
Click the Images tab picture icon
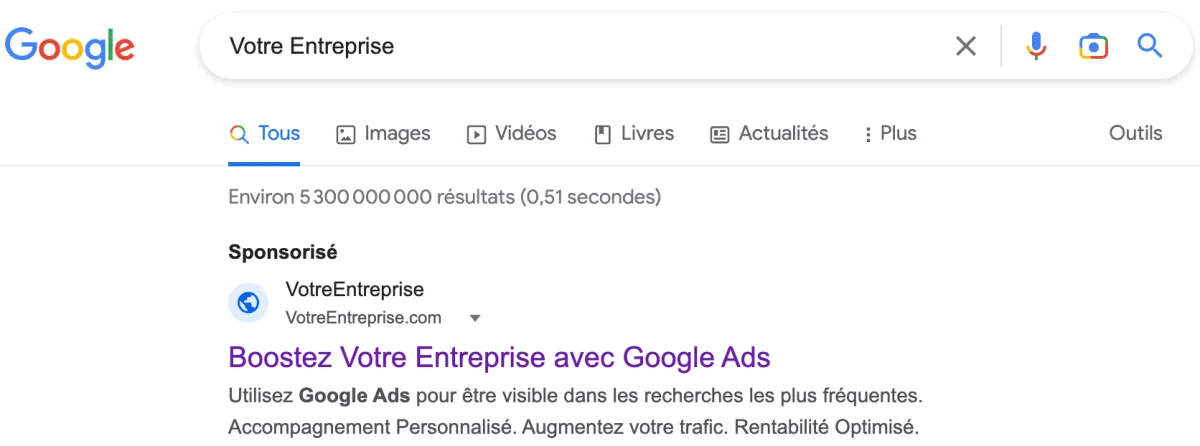[346, 134]
